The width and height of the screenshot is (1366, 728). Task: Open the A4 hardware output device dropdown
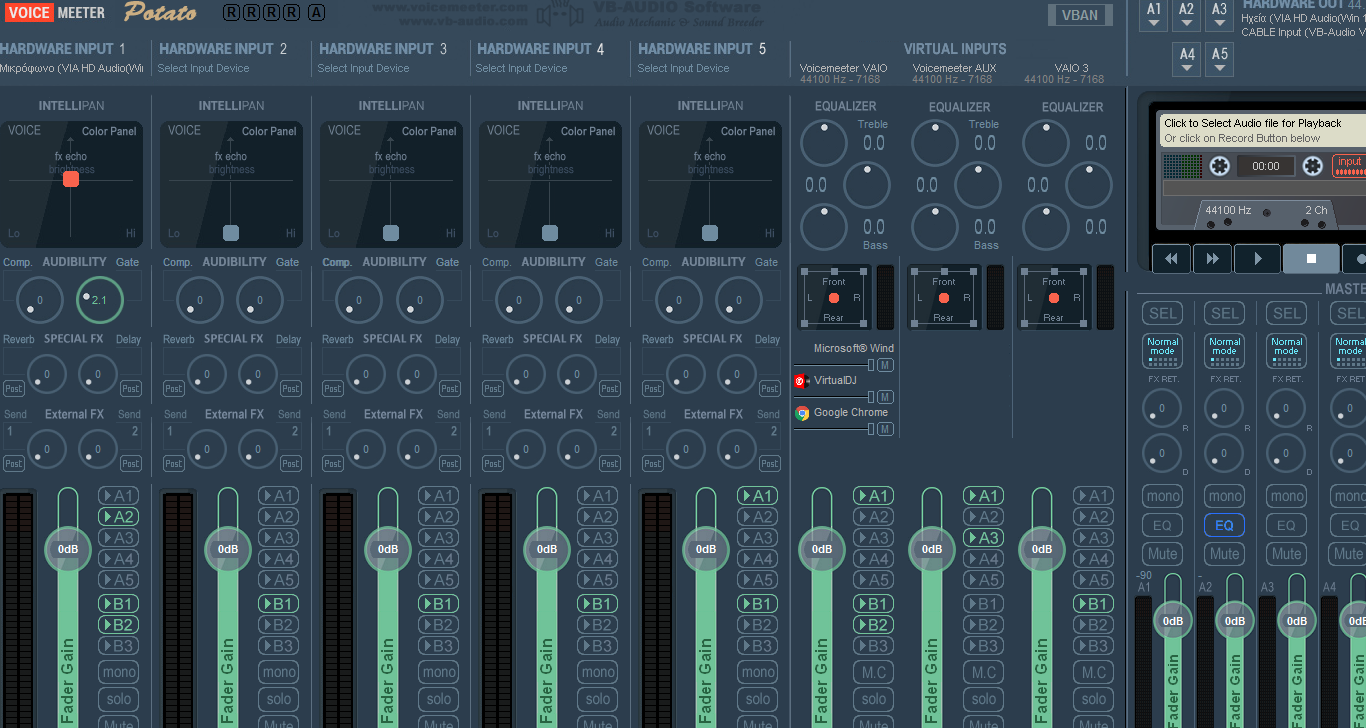click(x=1187, y=60)
